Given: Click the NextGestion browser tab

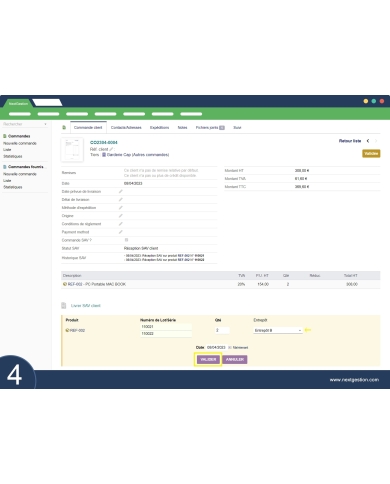Looking at the screenshot, I should (18, 103).
